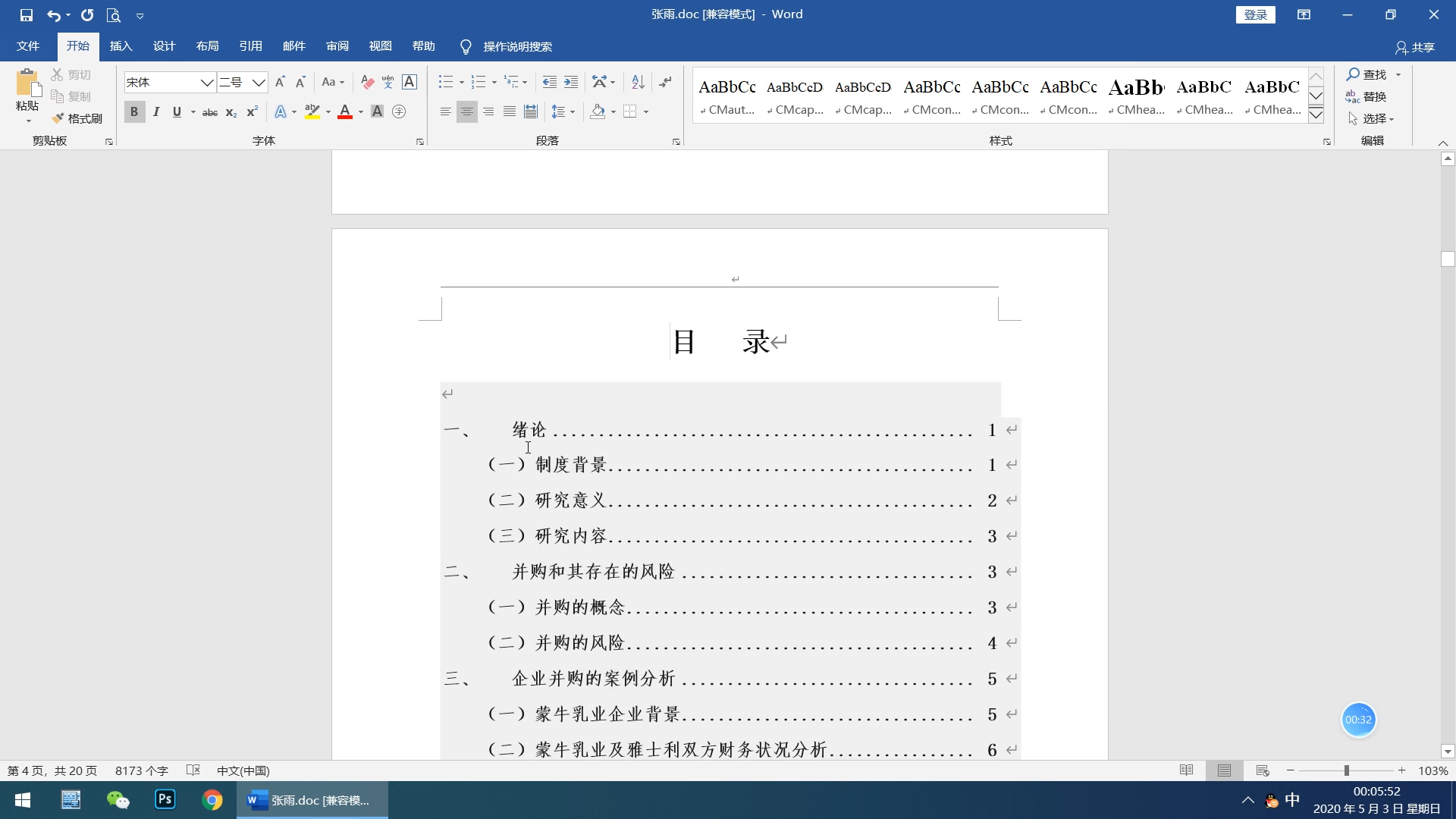Click the Save icon in the quick access toolbar
The width and height of the screenshot is (1456, 819).
coord(26,14)
